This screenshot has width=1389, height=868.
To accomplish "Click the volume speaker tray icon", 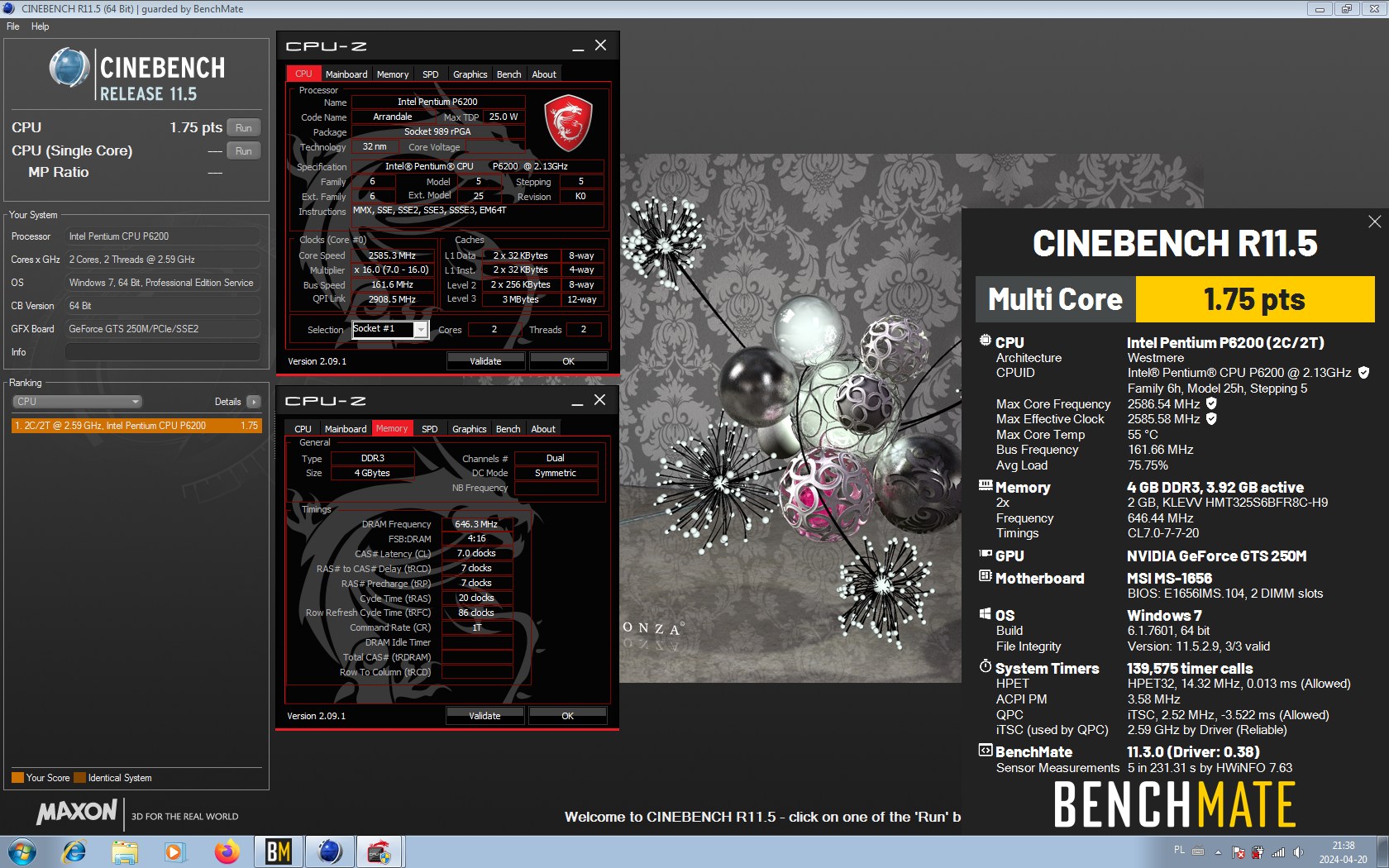I will pyautogui.click(x=1298, y=852).
